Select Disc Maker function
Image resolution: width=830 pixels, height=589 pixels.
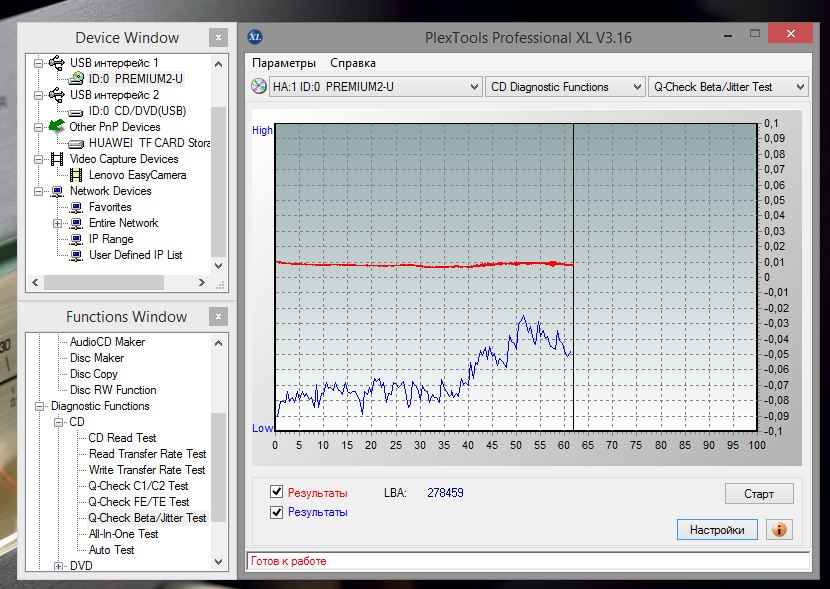97,358
